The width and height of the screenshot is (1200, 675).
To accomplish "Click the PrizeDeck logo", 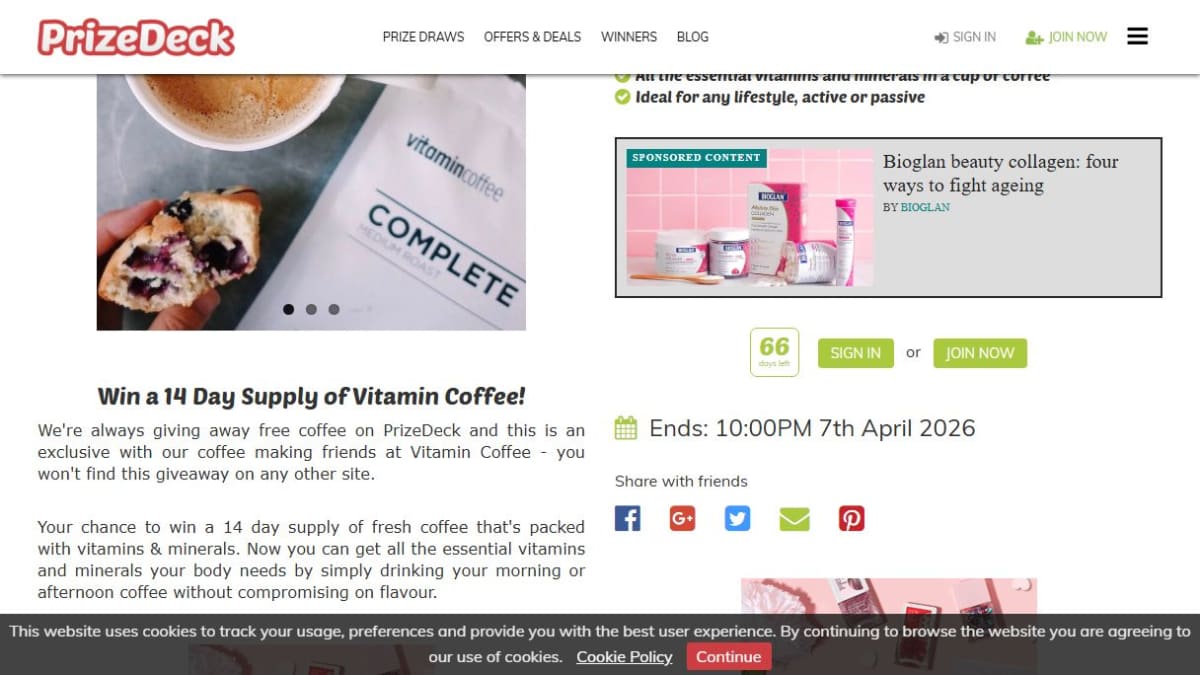I will click(x=136, y=37).
